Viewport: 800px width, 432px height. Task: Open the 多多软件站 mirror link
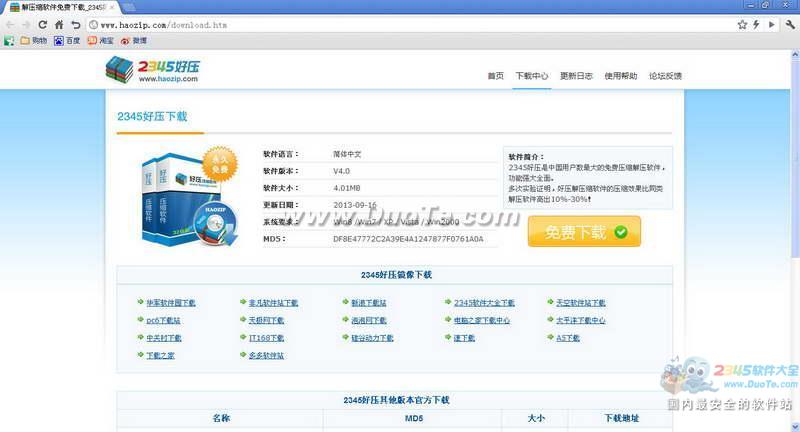(x=266, y=355)
